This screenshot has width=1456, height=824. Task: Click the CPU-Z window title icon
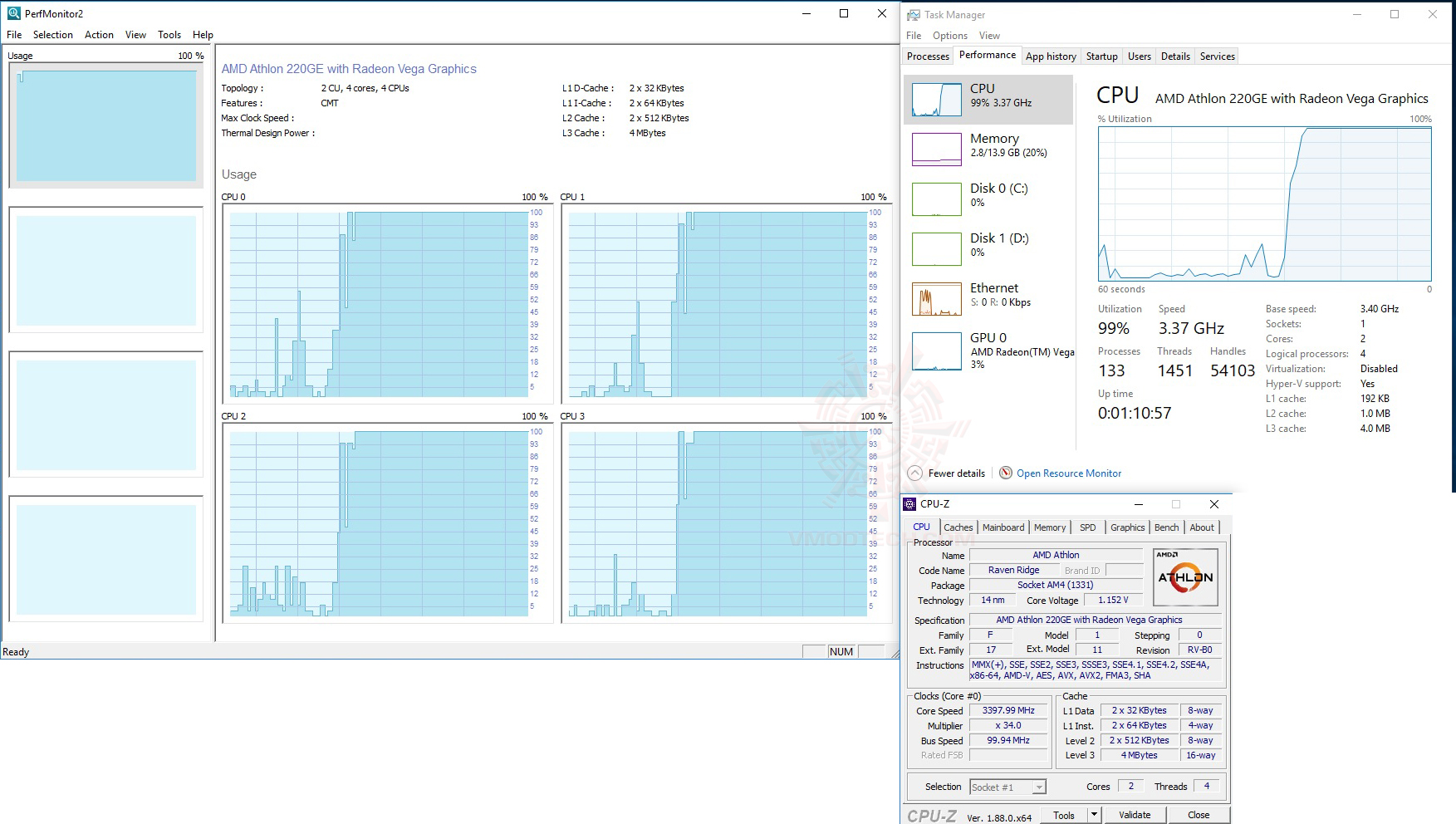[x=909, y=504]
